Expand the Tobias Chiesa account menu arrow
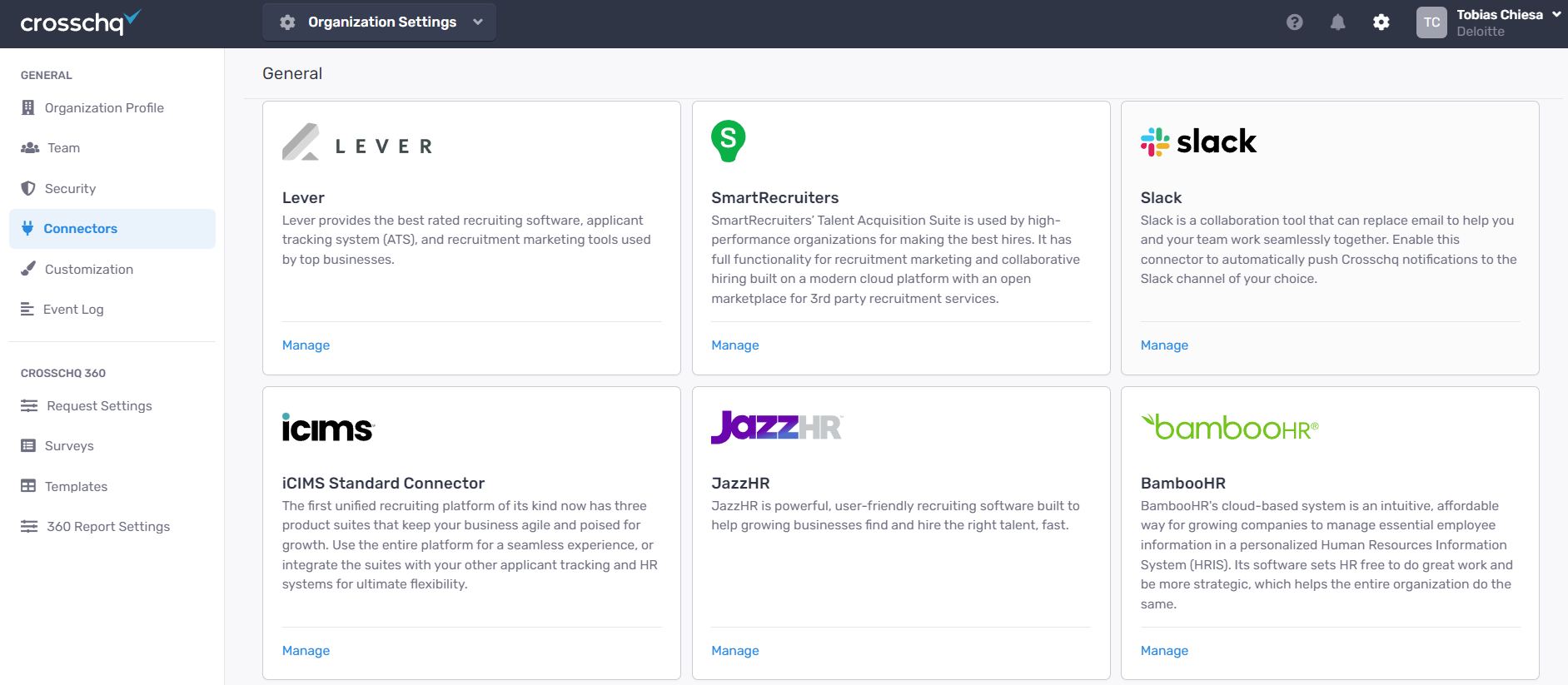 click(x=1556, y=14)
